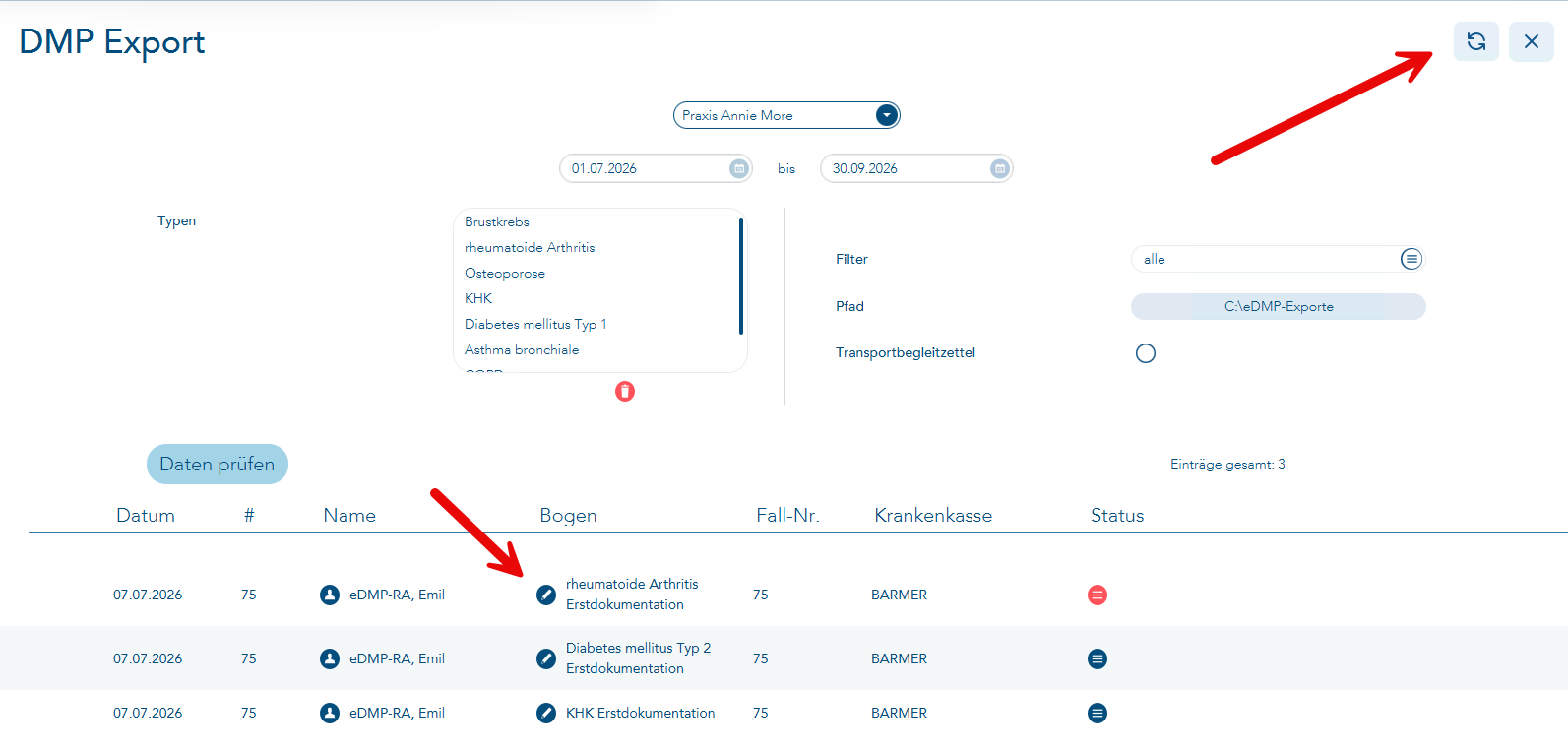Edit the rheumatoide Arthritis Erstdokumentation form
This screenshot has width=1568, height=751.
pos(546,595)
